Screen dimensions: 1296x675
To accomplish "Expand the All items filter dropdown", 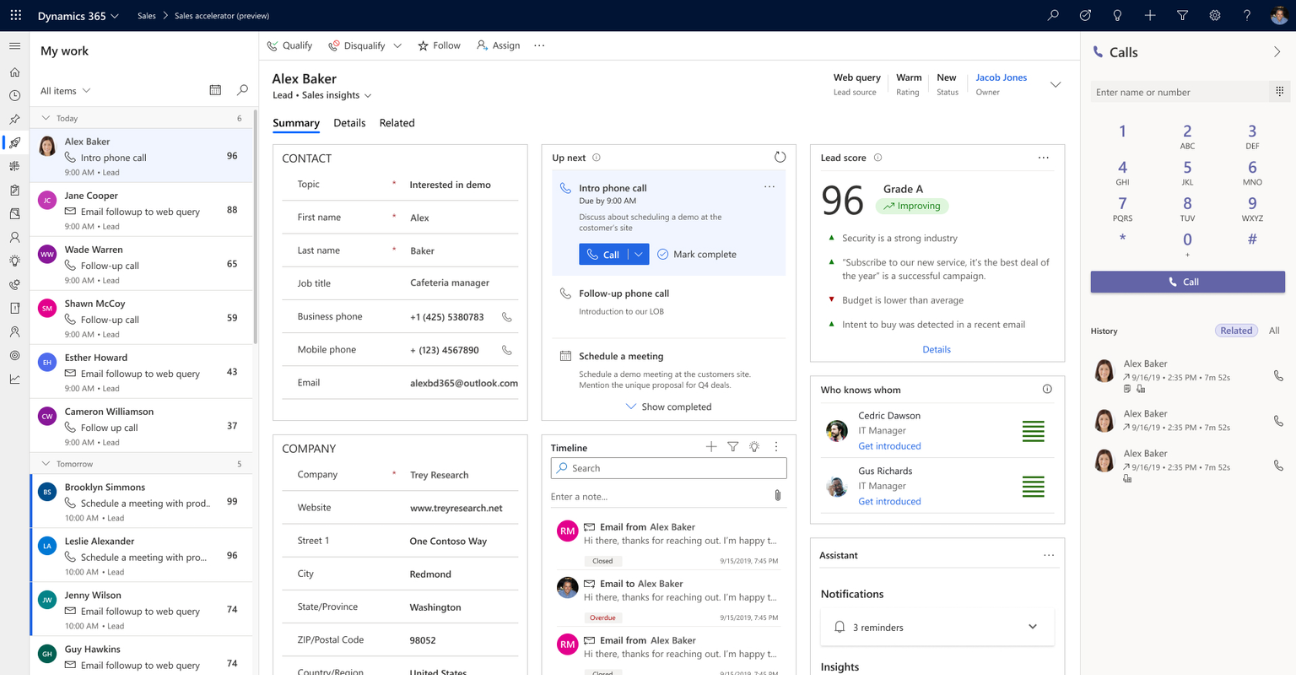I will [65, 91].
